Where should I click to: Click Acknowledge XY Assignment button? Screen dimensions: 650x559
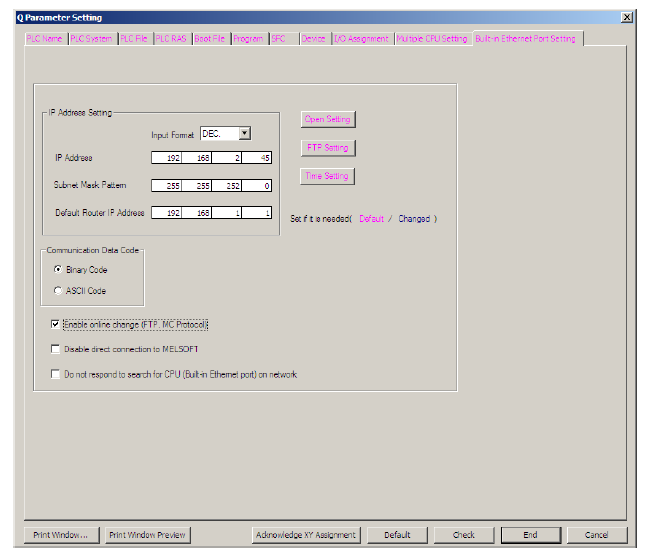[x=306, y=535]
